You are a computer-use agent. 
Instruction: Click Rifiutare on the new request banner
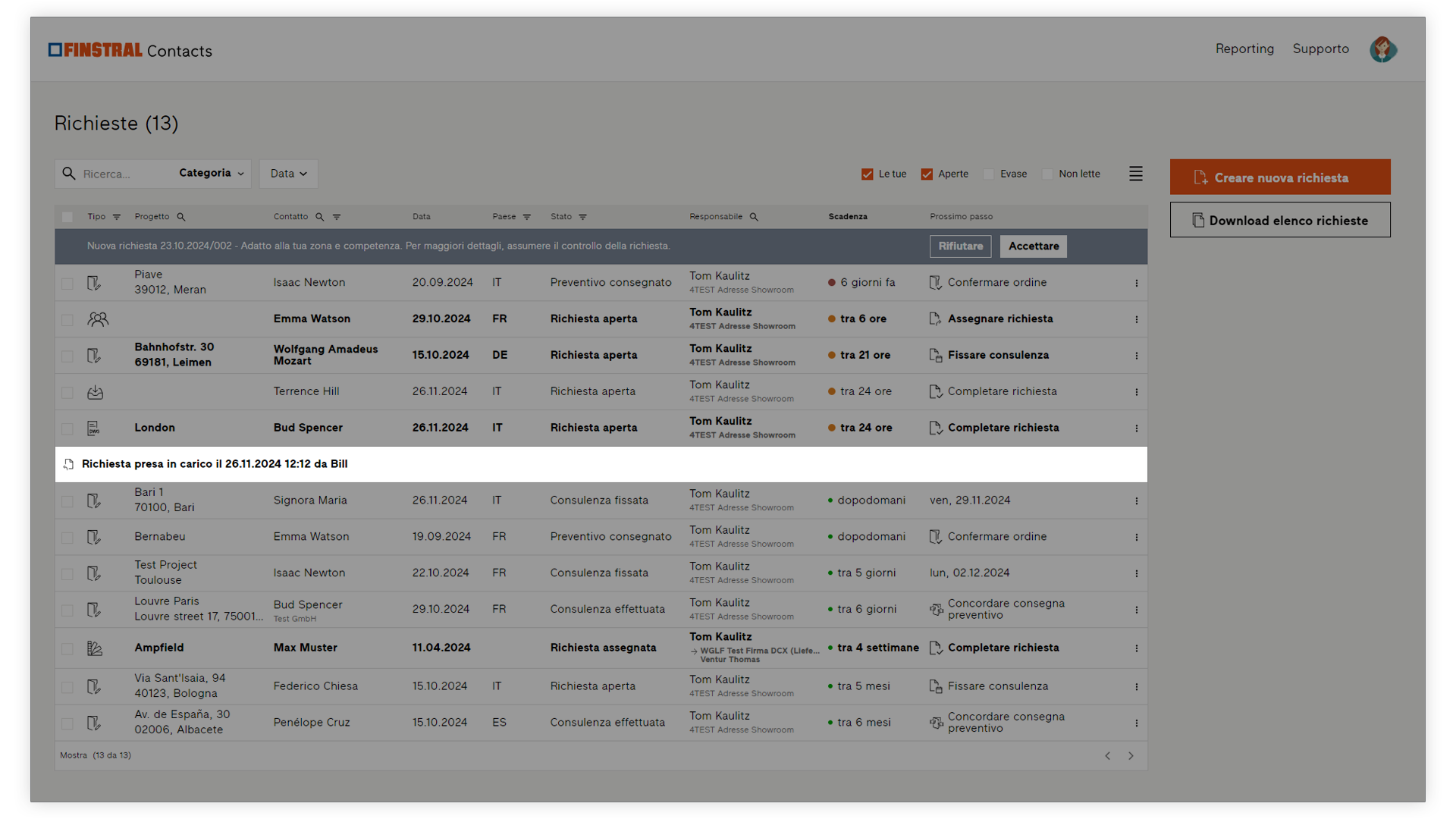point(960,246)
